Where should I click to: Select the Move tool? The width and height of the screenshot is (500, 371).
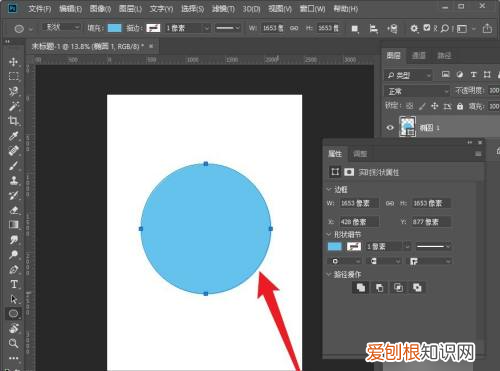[x=13, y=62]
